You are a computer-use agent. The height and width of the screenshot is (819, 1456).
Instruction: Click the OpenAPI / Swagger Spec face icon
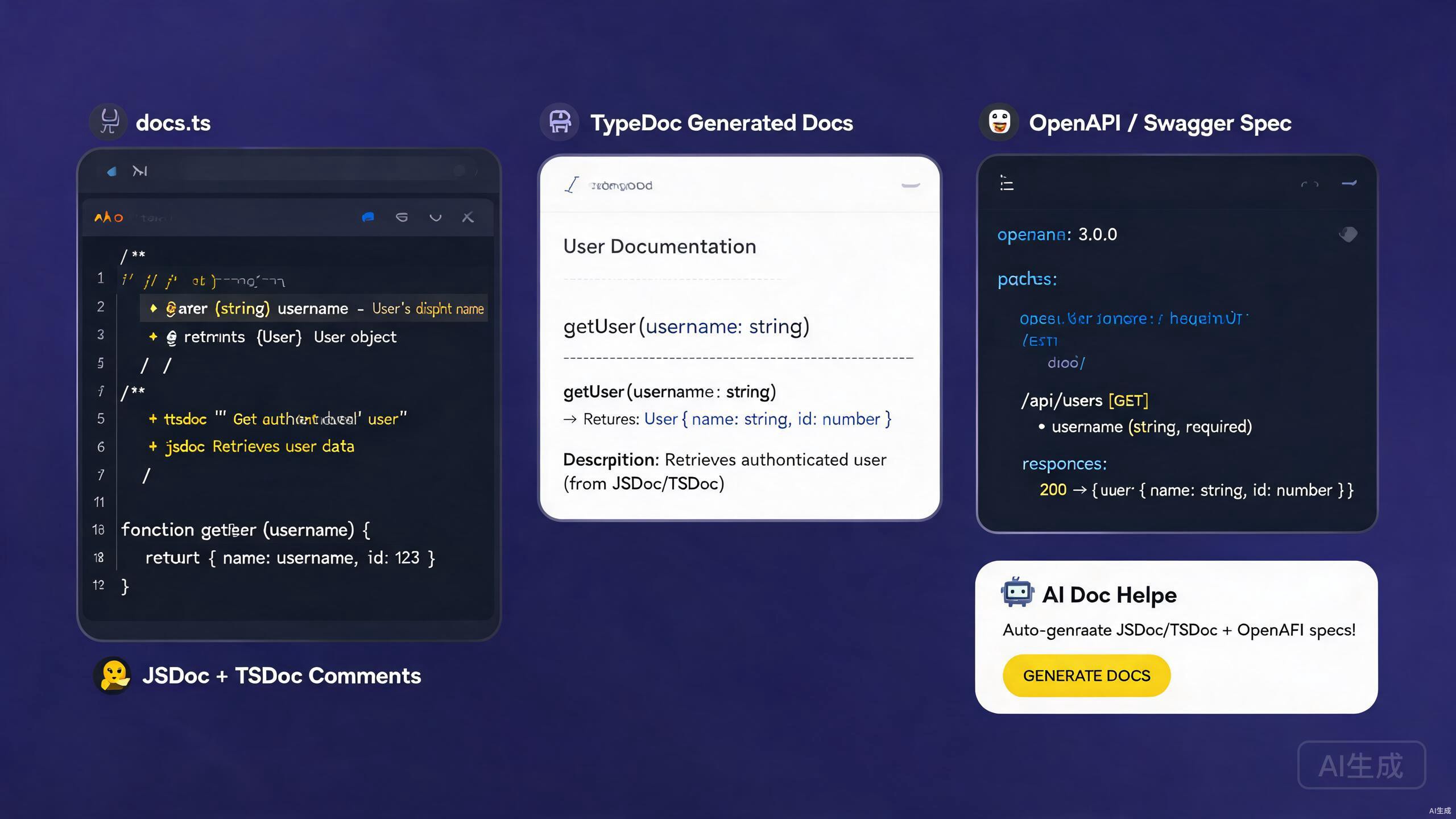click(x=999, y=122)
